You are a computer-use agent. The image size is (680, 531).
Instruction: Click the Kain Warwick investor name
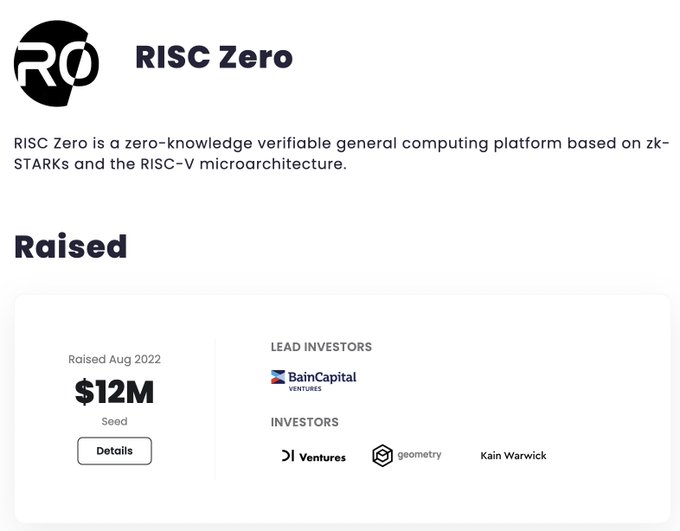[x=513, y=456]
